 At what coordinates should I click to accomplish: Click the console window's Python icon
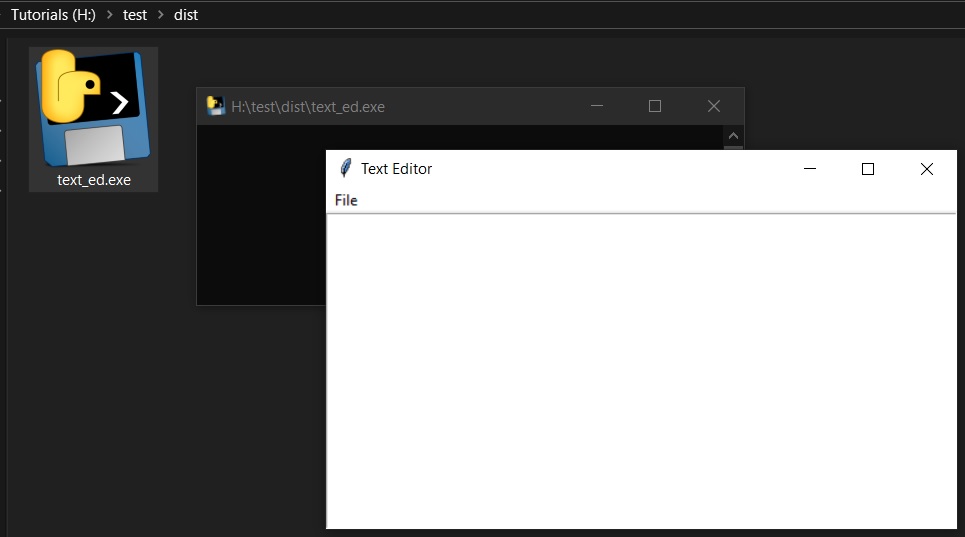pos(215,106)
